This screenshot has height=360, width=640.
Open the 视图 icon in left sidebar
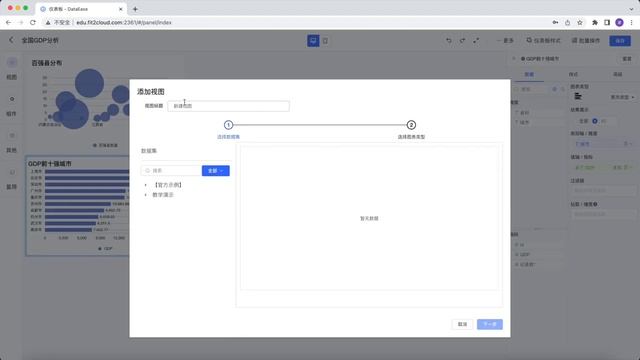point(12,62)
